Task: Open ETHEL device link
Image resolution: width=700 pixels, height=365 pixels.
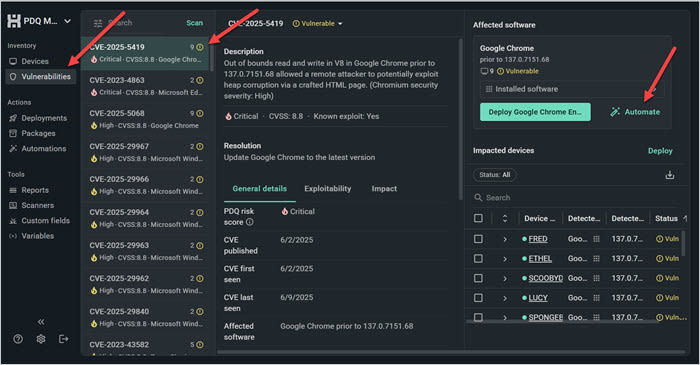Action: (x=540, y=258)
